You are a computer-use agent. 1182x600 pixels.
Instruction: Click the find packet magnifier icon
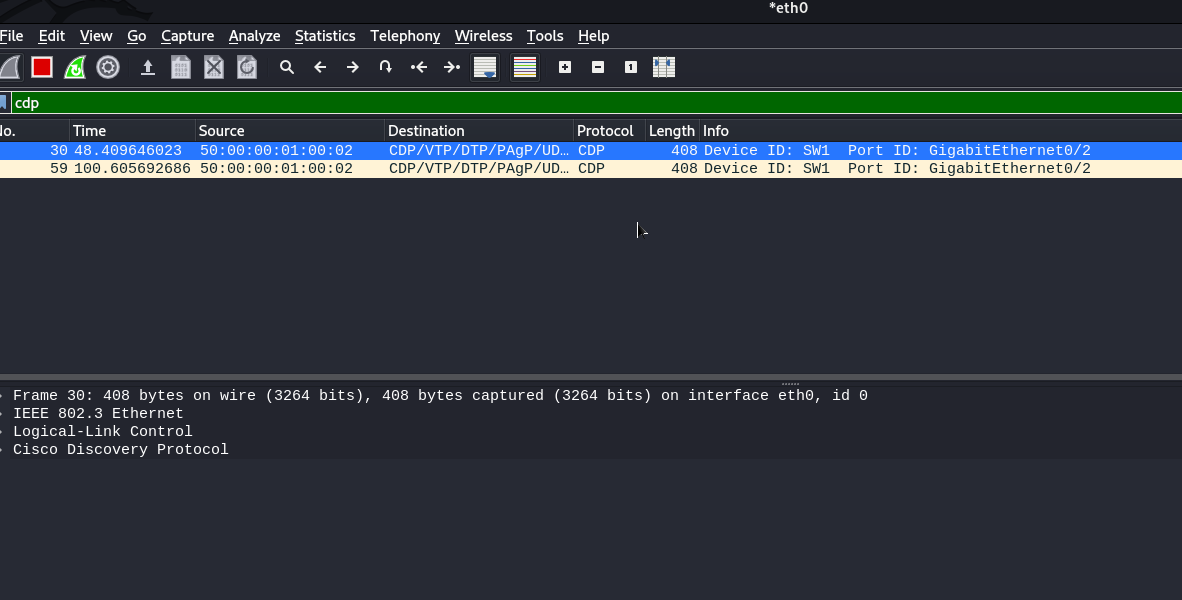[x=287, y=67]
